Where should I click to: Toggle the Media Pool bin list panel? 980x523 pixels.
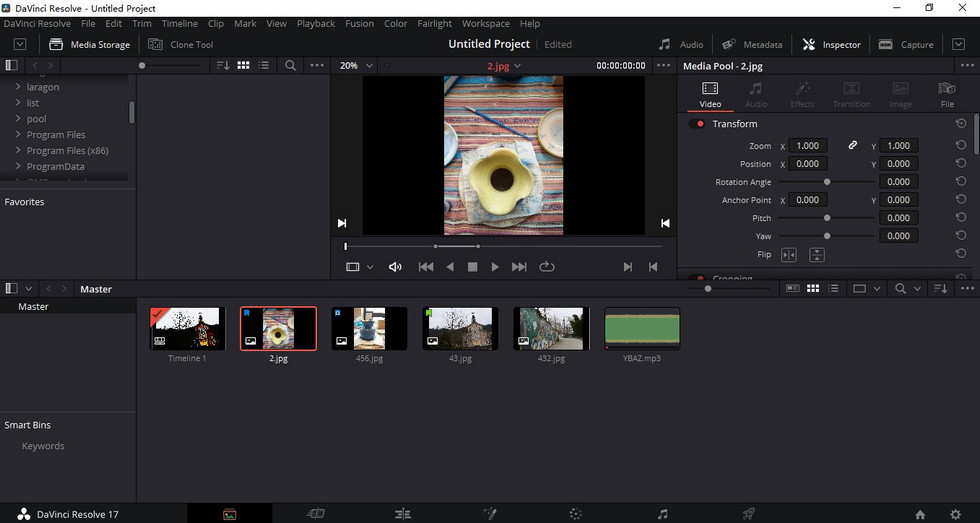point(11,289)
